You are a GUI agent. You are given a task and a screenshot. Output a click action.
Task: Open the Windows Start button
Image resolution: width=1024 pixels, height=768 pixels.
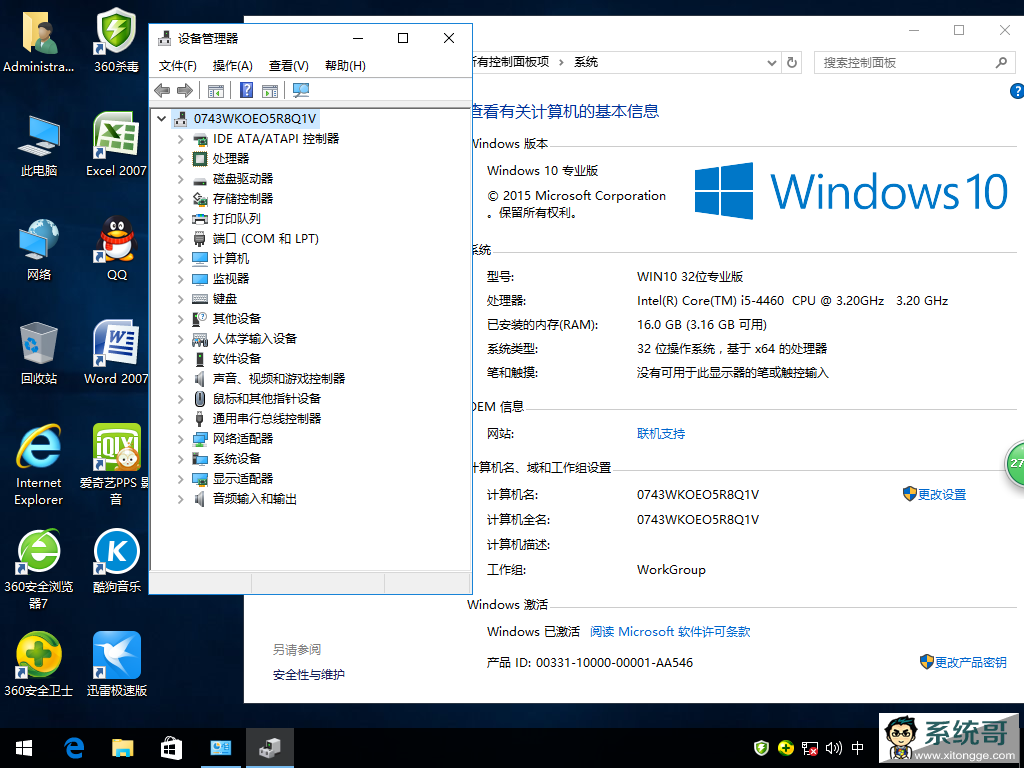coord(24,748)
